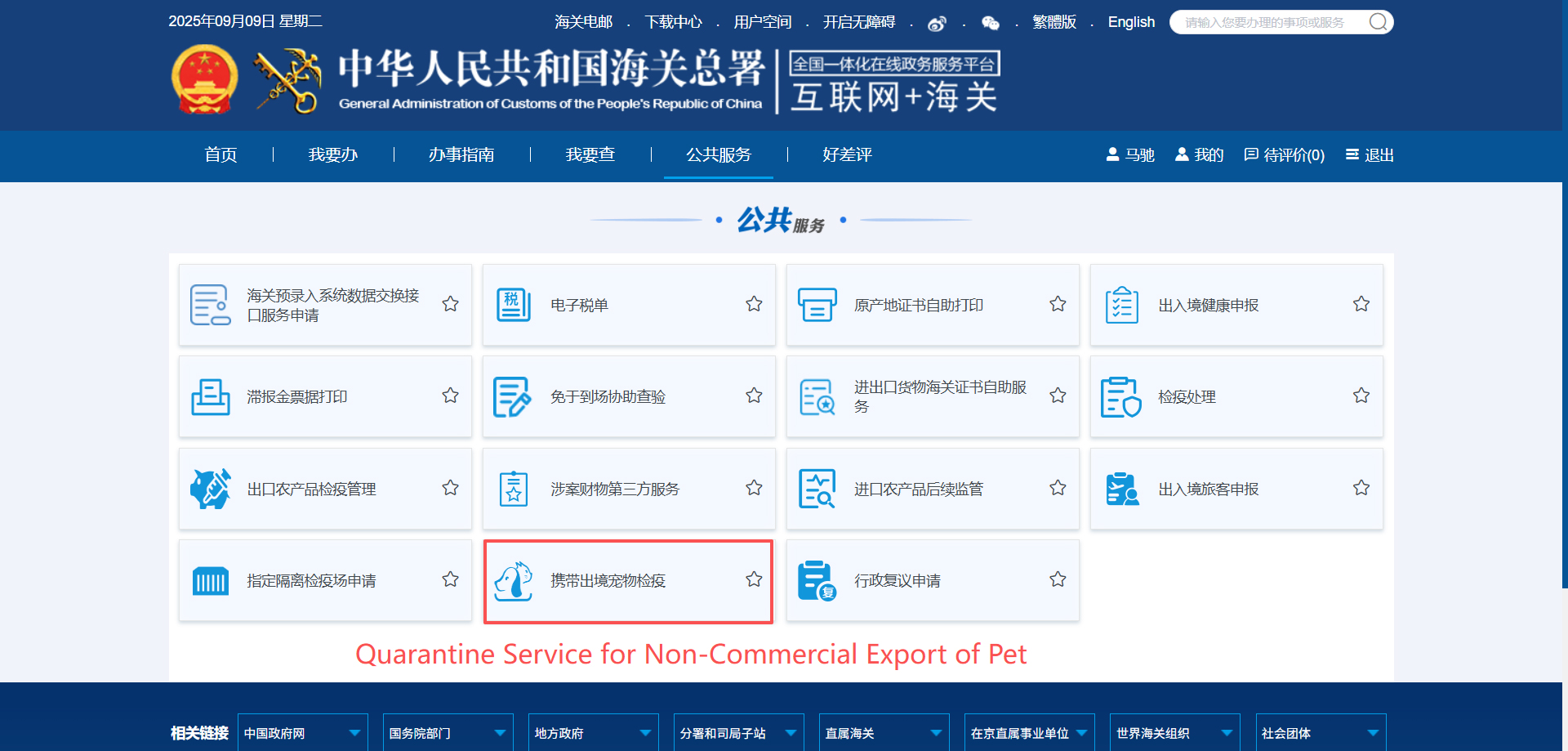The width and height of the screenshot is (1568, 751).
Task: Click the printer icon for 原产地证书自助打印
Action: [x=817, y=305]
